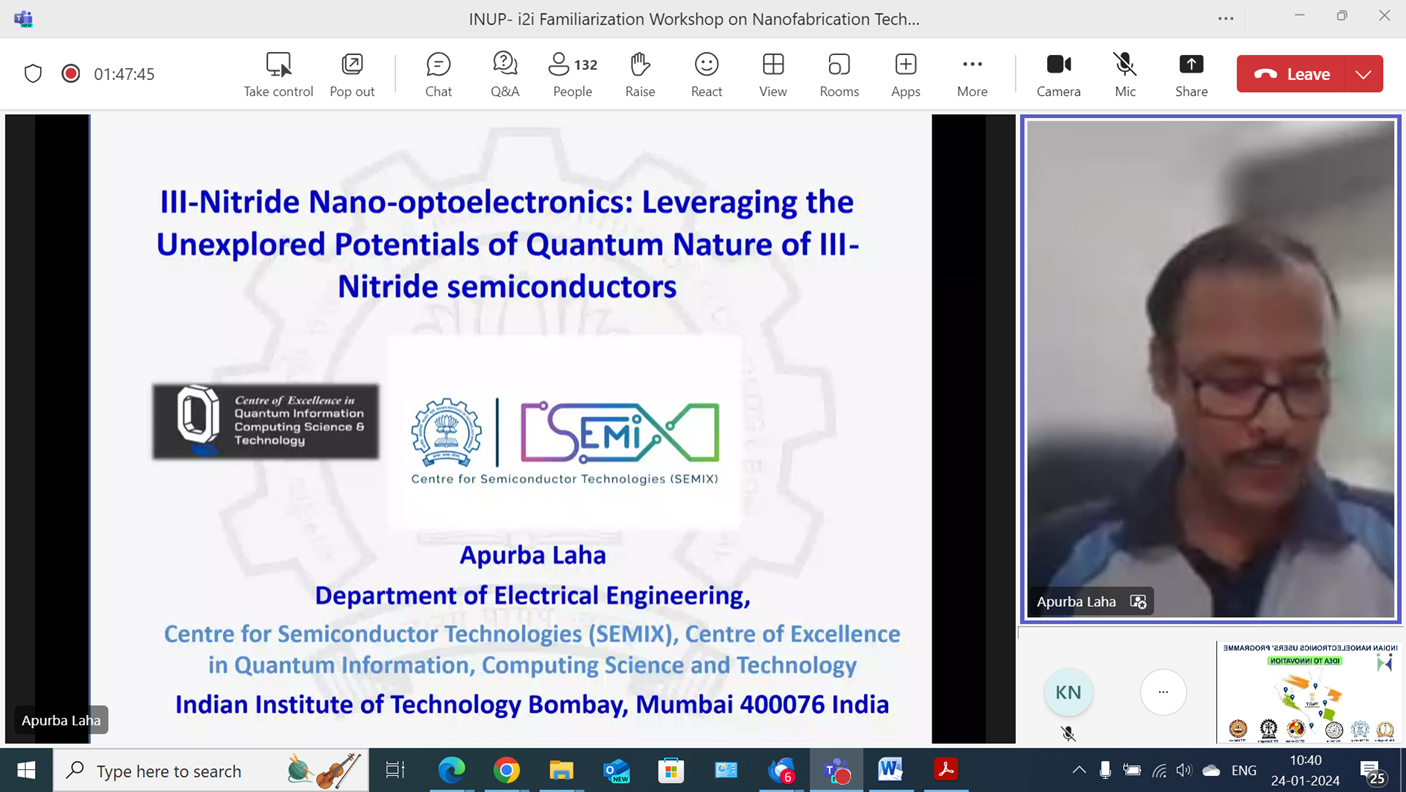Open the title bar ellipsis settings menu
Viewport: 1406px width, 792px height.
tap(1226, 18)
